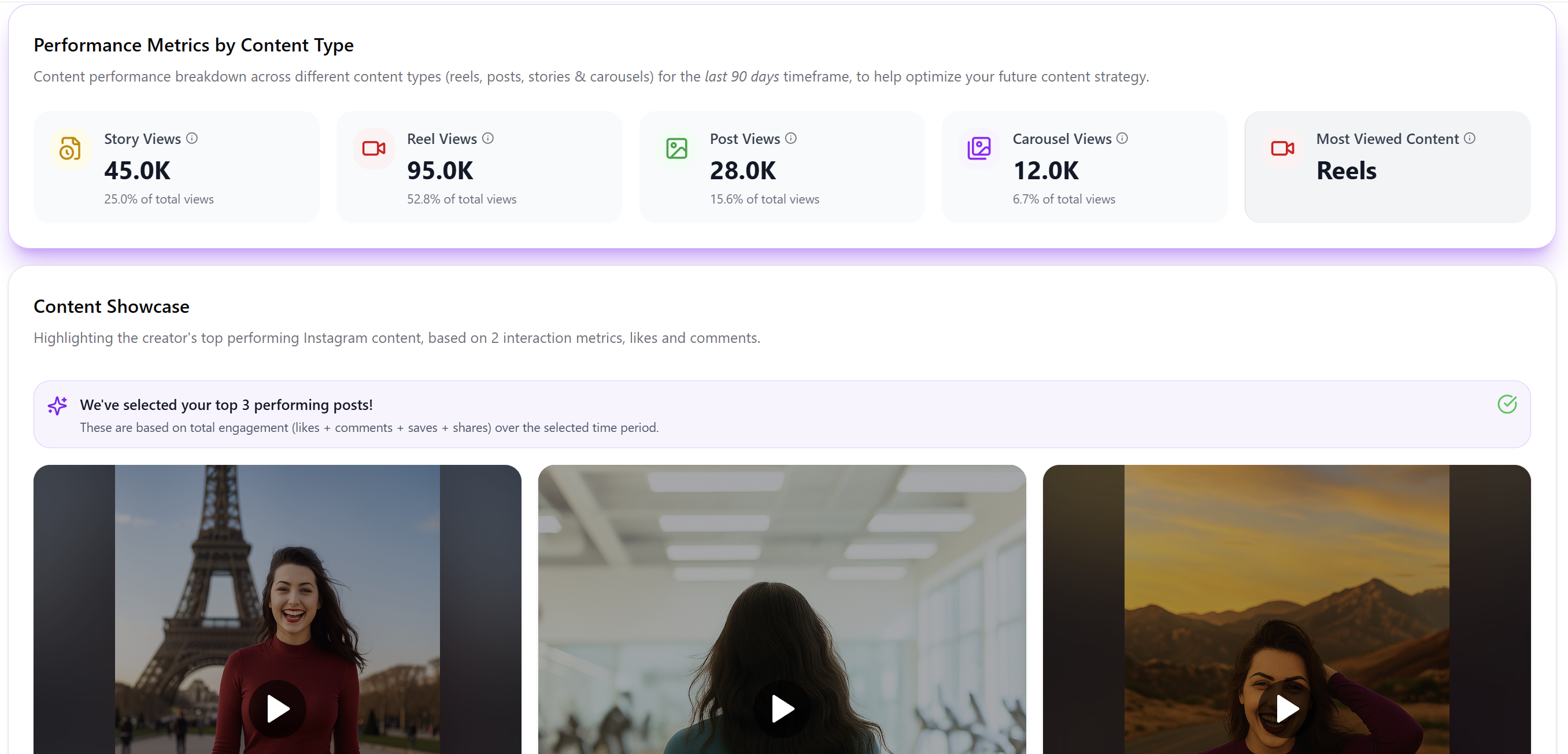Click the green checkmark in top posts banner
This screenshot has height=754, width=1568.
click(1507, 404)
